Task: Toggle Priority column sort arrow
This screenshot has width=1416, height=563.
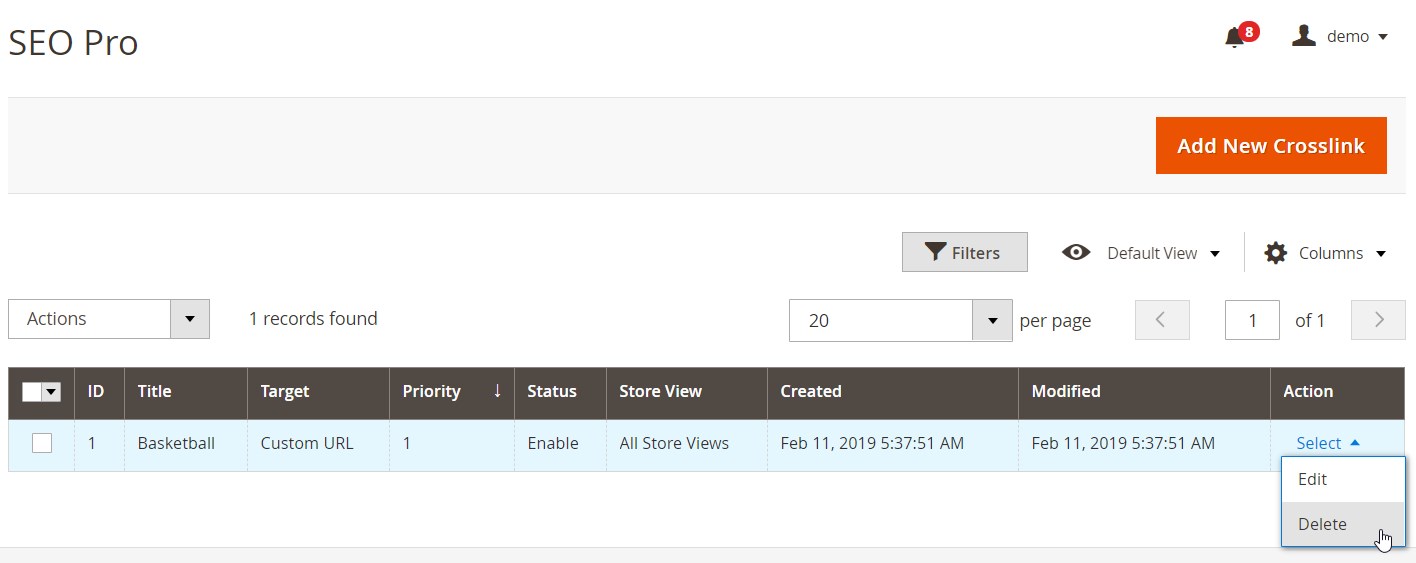Action: point(497,391)
